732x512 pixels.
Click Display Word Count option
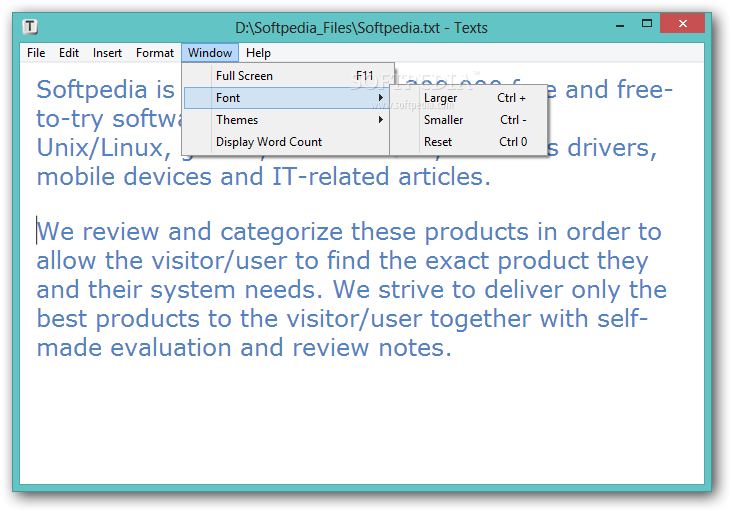pos(287,142)
